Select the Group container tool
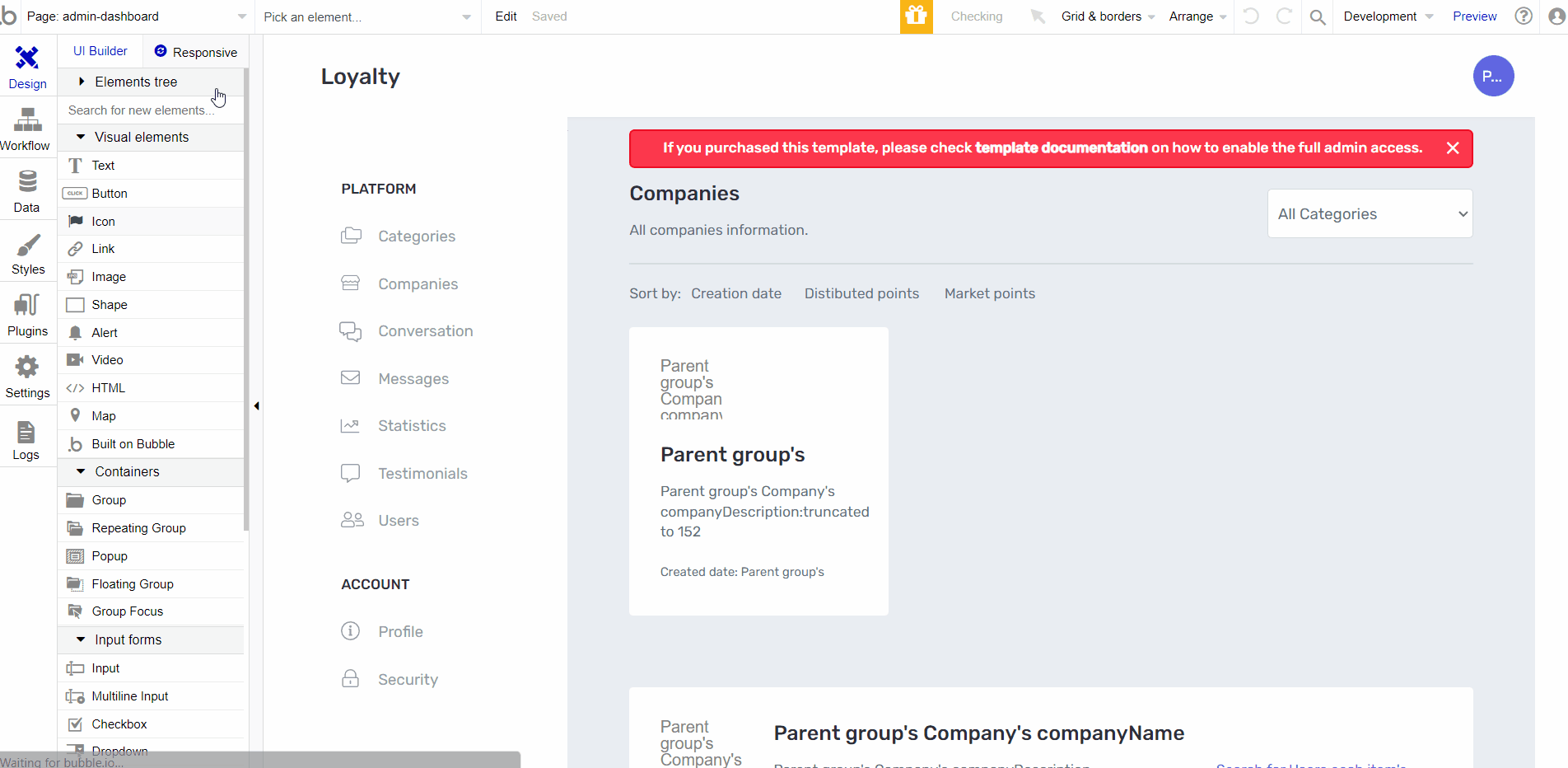 coord(151,500)
